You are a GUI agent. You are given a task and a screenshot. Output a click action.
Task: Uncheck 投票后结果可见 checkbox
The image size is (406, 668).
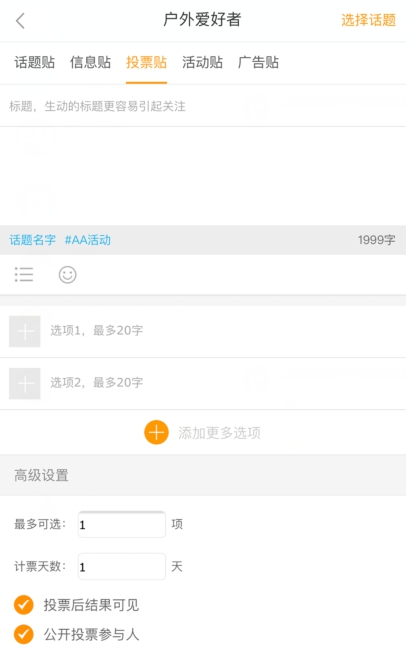click(23, 605)
